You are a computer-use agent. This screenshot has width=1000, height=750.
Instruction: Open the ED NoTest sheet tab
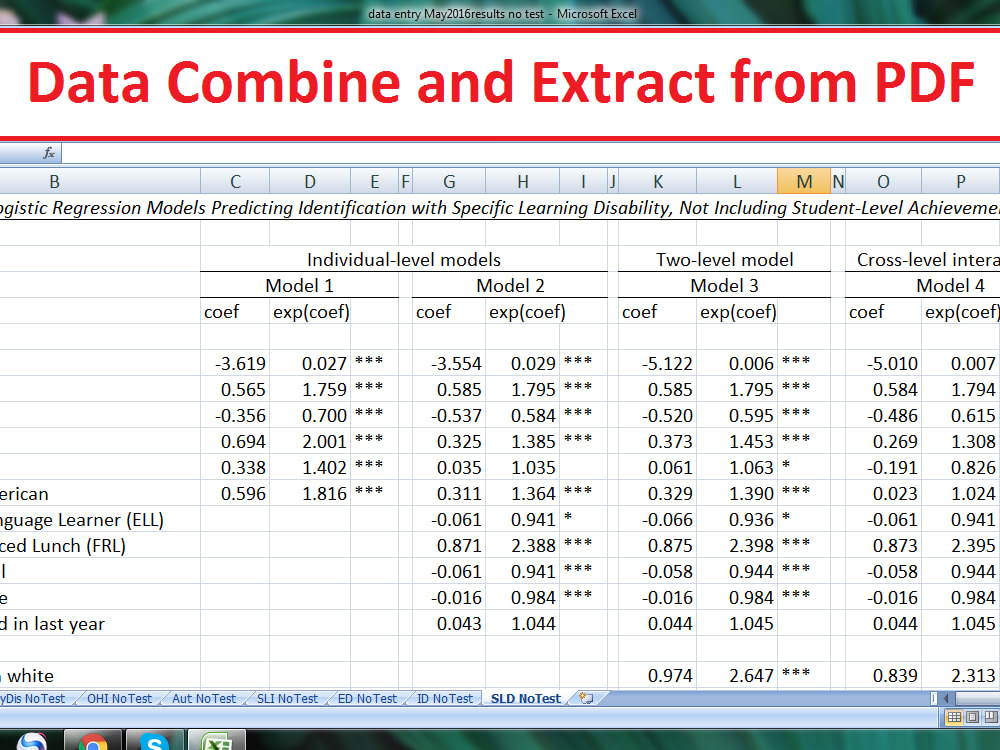click(x=367, y=698)
